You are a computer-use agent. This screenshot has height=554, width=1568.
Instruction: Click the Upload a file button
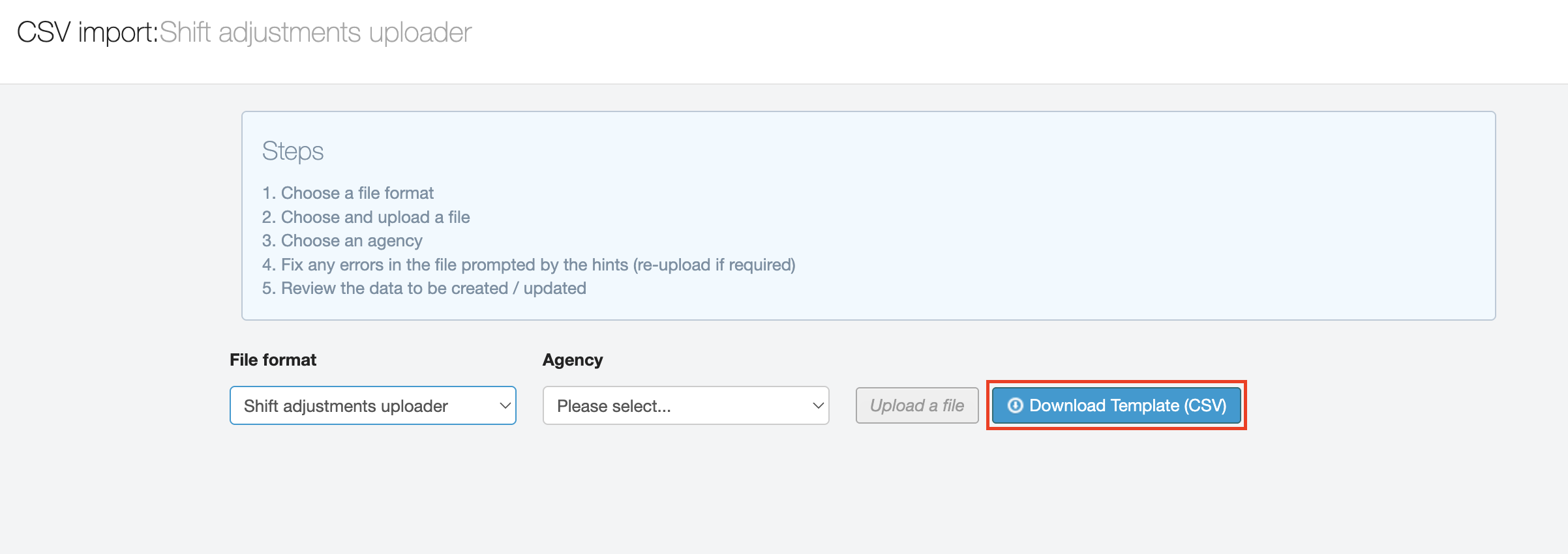tap(916, 405)
